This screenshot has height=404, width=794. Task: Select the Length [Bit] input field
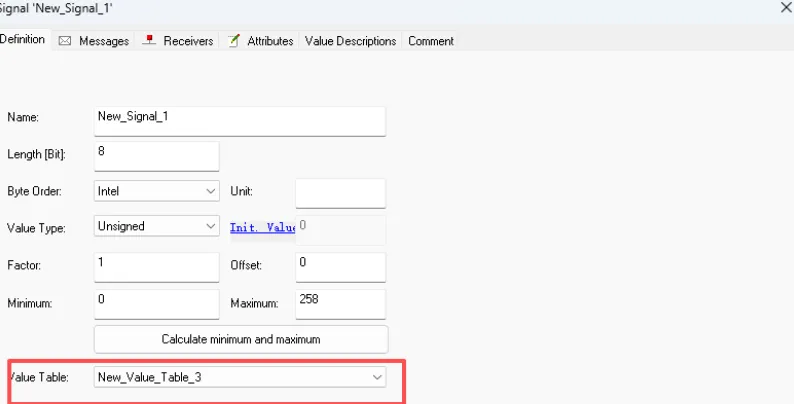[156, 155]
